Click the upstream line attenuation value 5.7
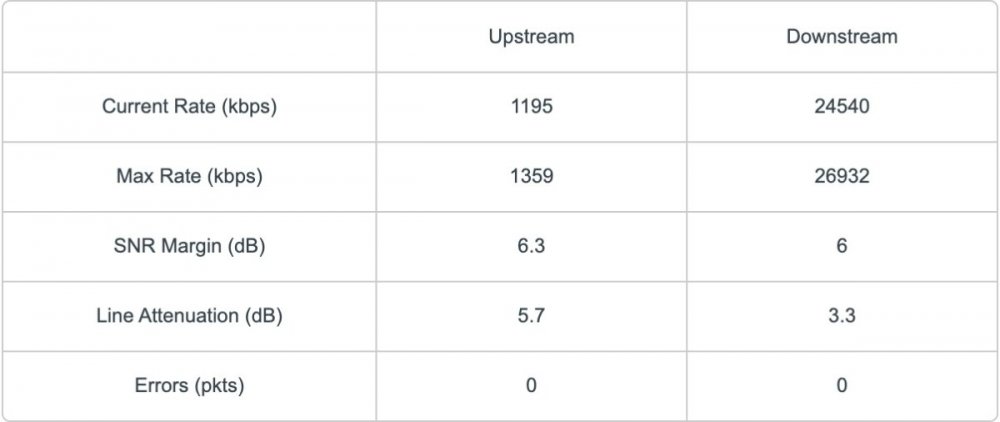This screenshot has width=1000, height=422. pyautogui.click(x=531, y=316)
